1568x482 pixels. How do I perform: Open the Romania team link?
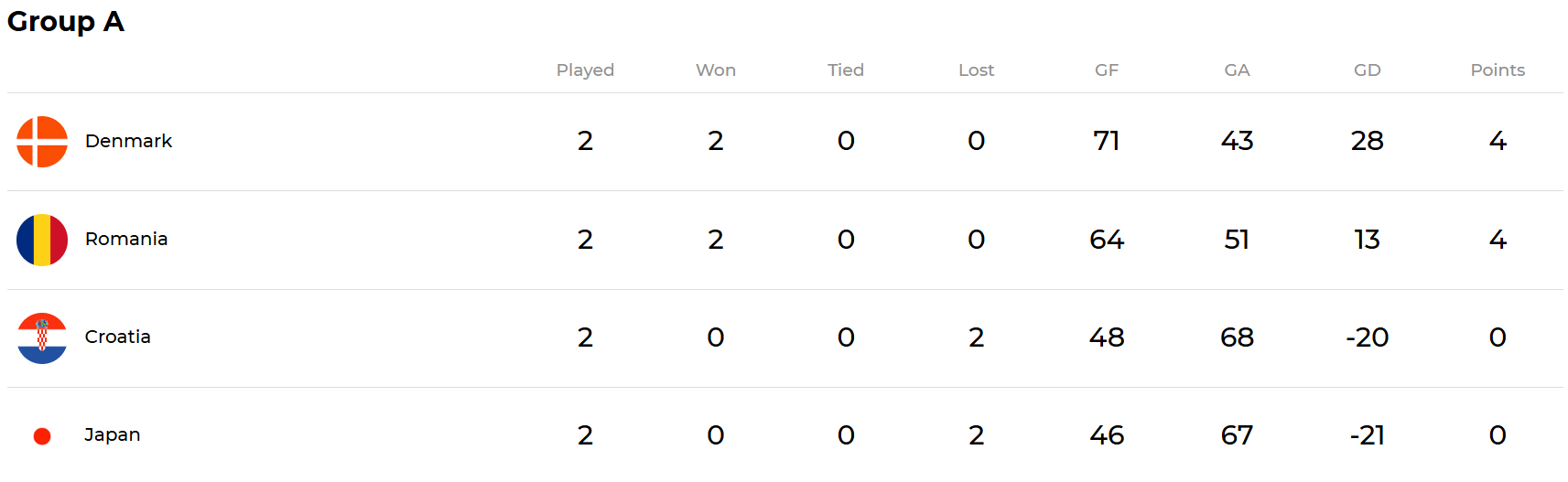pos(126,239)
